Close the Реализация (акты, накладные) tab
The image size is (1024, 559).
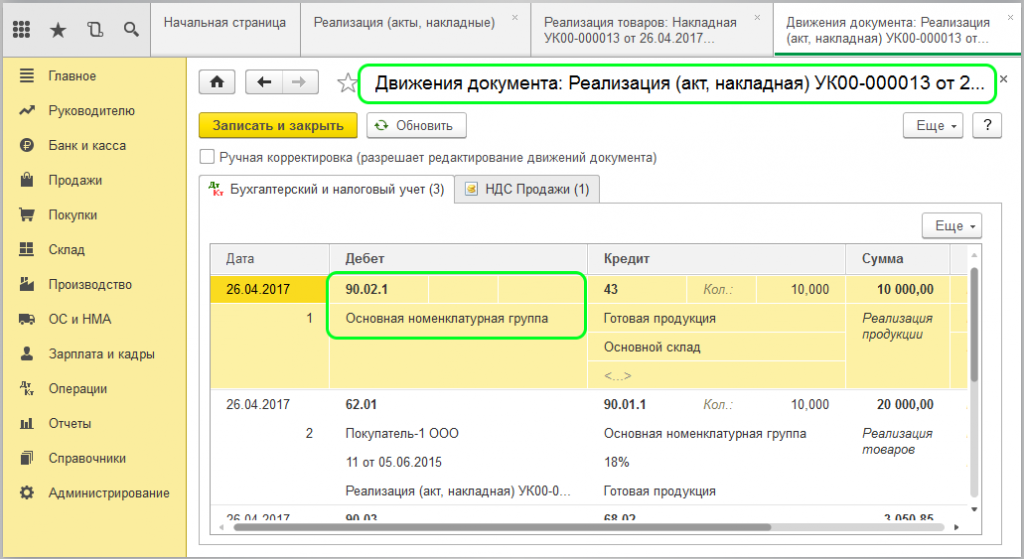pos(515,18)
